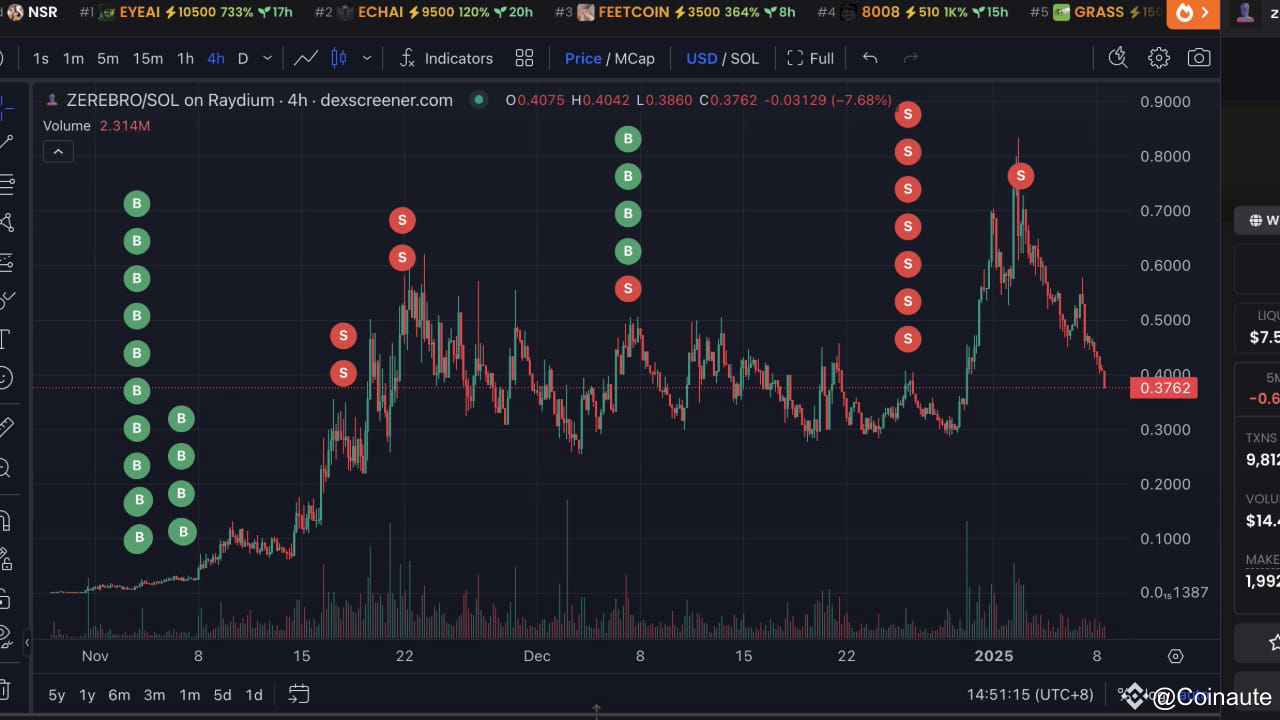Switch chart denomination to USD
Image resolution: width=1280 pixels, height=720 pixels.
pyautogui.click(x=701, y=58)
